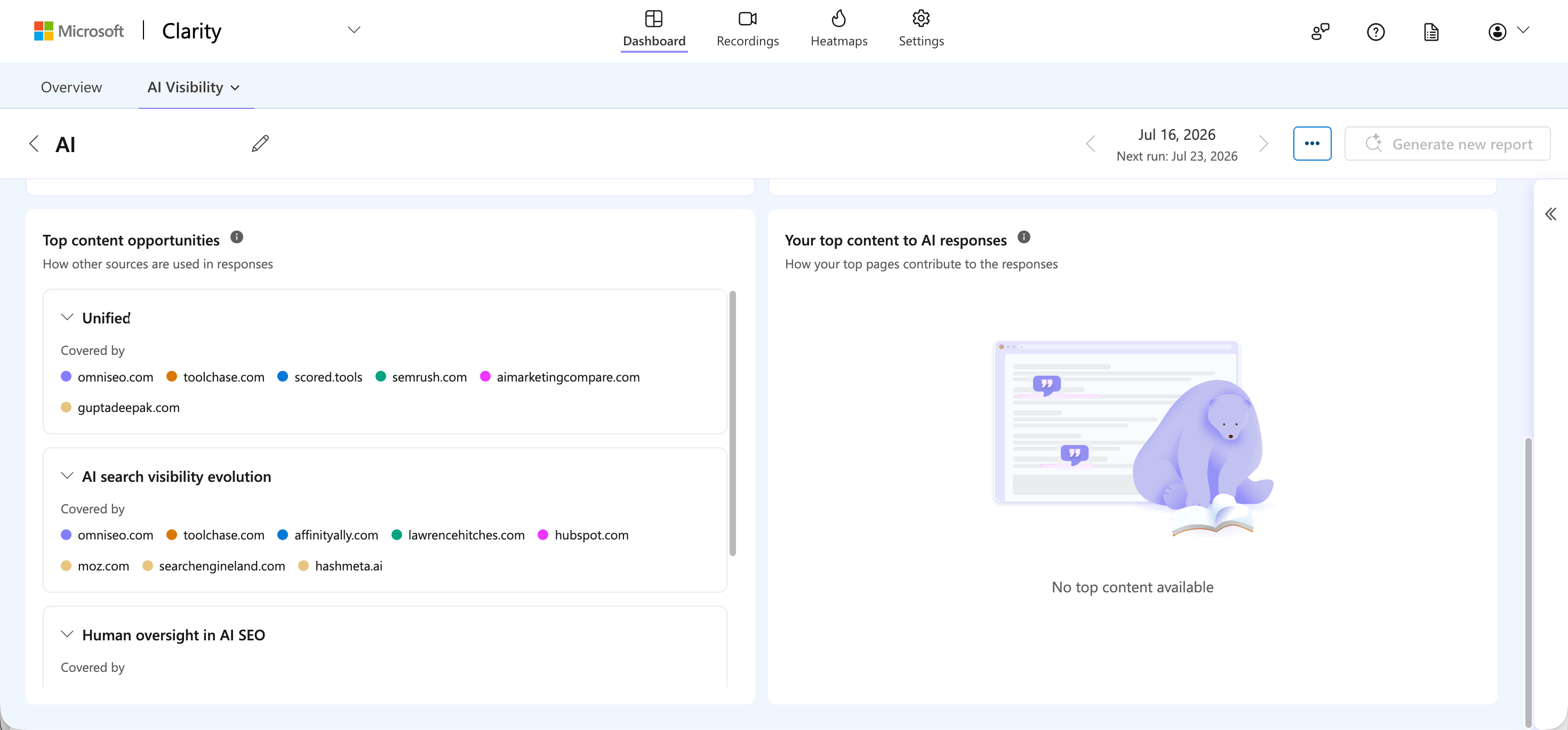Expand the side panel double-chevron
1568x730 pixels.
(1549, 213)
